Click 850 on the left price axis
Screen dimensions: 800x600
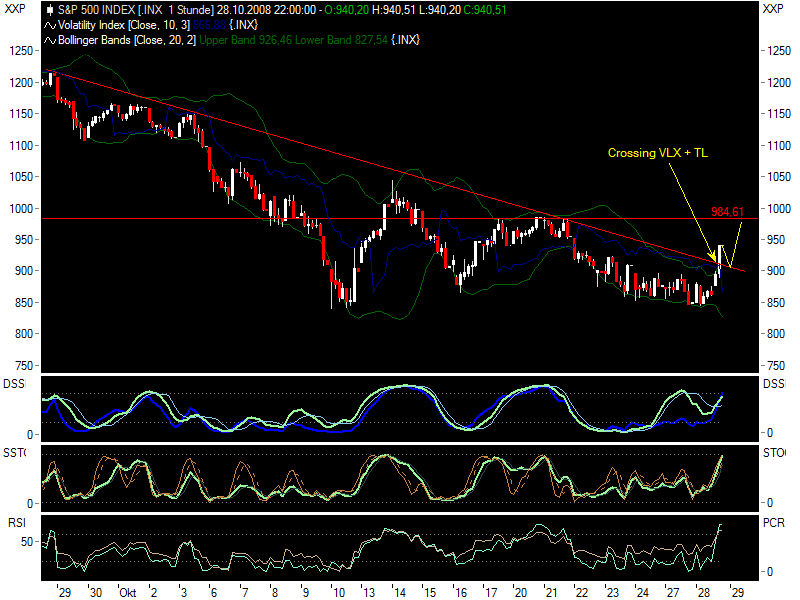[x=24, y=303]
